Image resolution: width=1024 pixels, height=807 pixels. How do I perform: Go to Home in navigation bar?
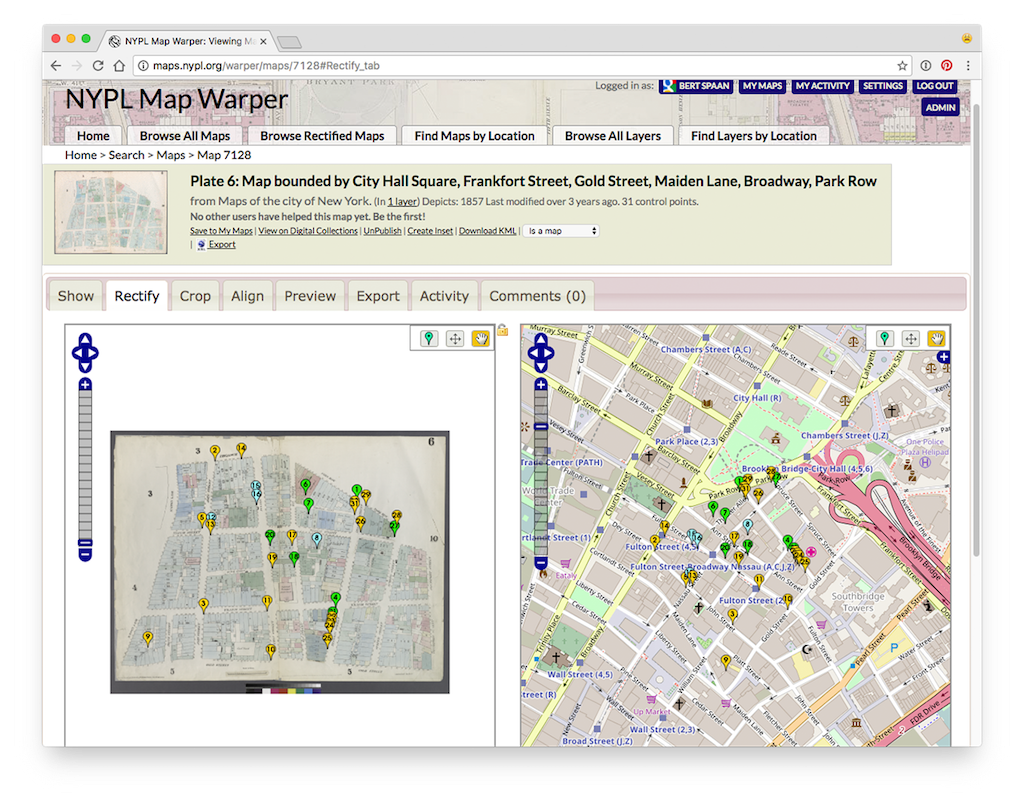click(x=93, y=136)
